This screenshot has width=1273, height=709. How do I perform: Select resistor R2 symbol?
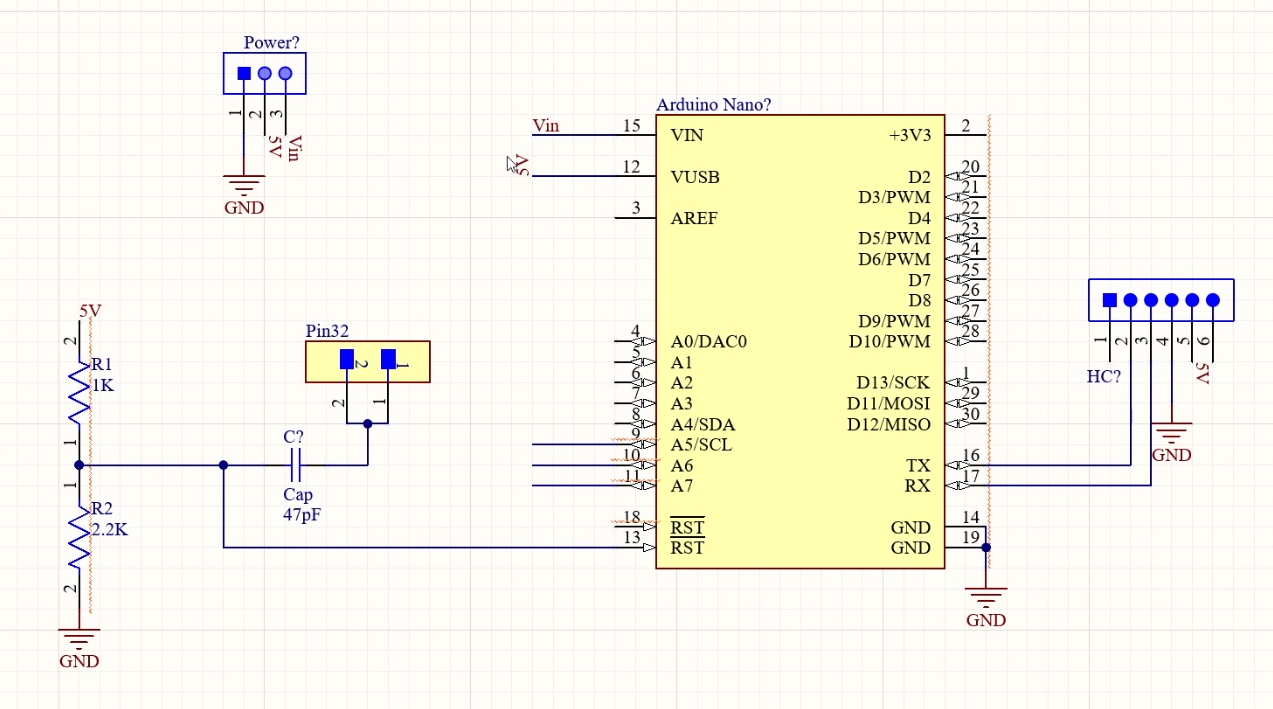[x=79, y=530]
